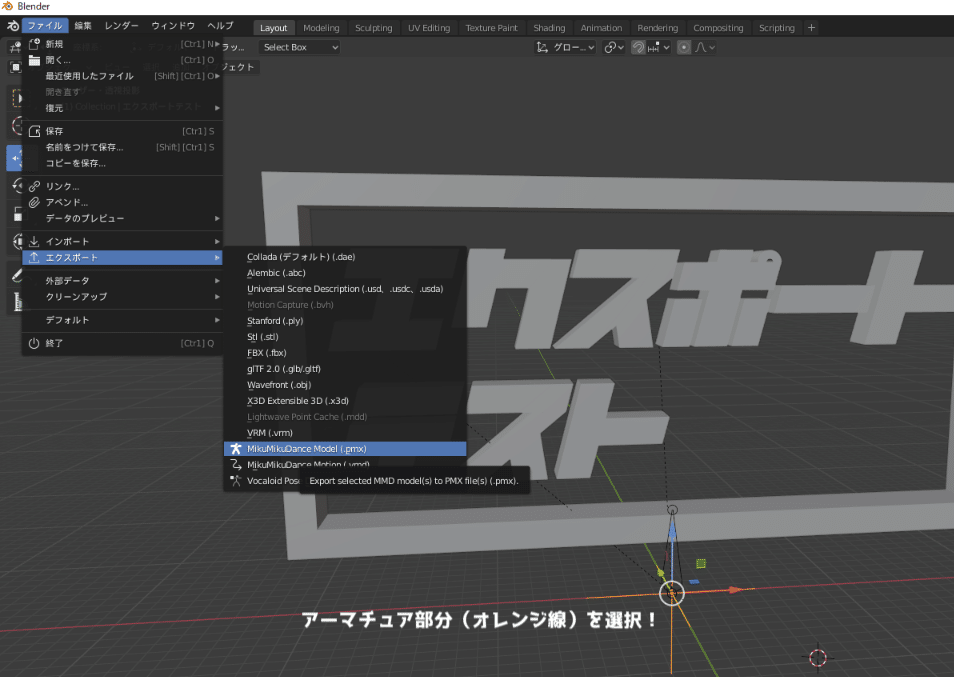Click the green armature bone handle square
This screenshot has width=954, height=677.
[701, 564]
